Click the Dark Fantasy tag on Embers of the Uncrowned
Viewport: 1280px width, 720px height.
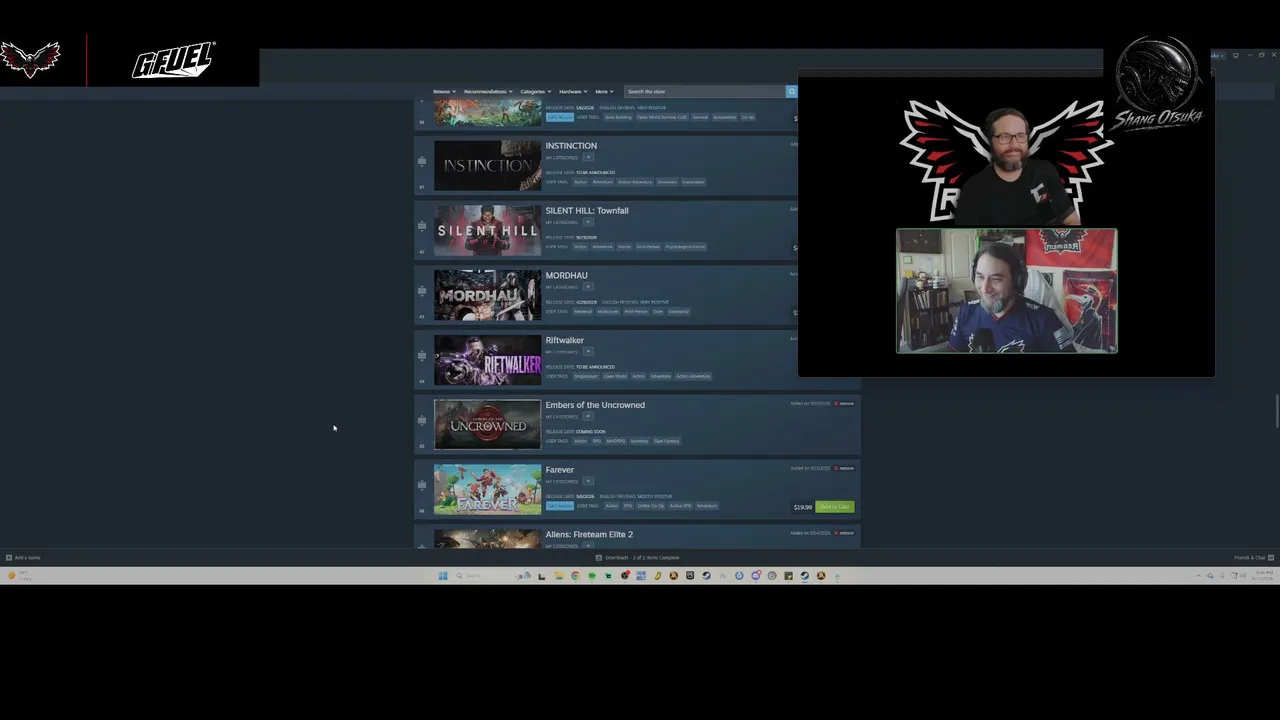tap(667, 441)
